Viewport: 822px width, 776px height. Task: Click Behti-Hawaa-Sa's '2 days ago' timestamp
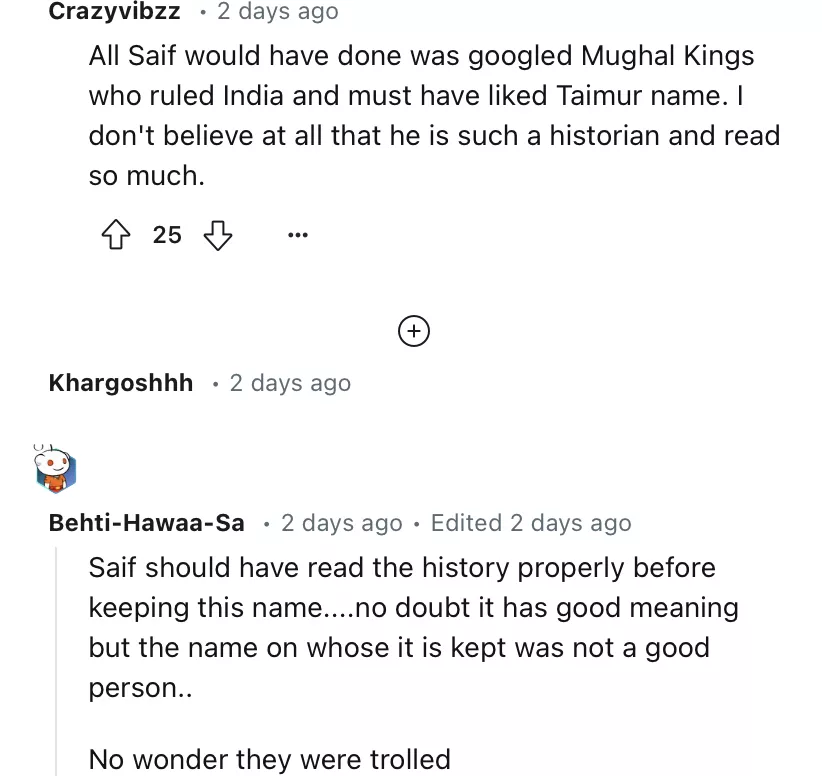[x=341, y=523]
